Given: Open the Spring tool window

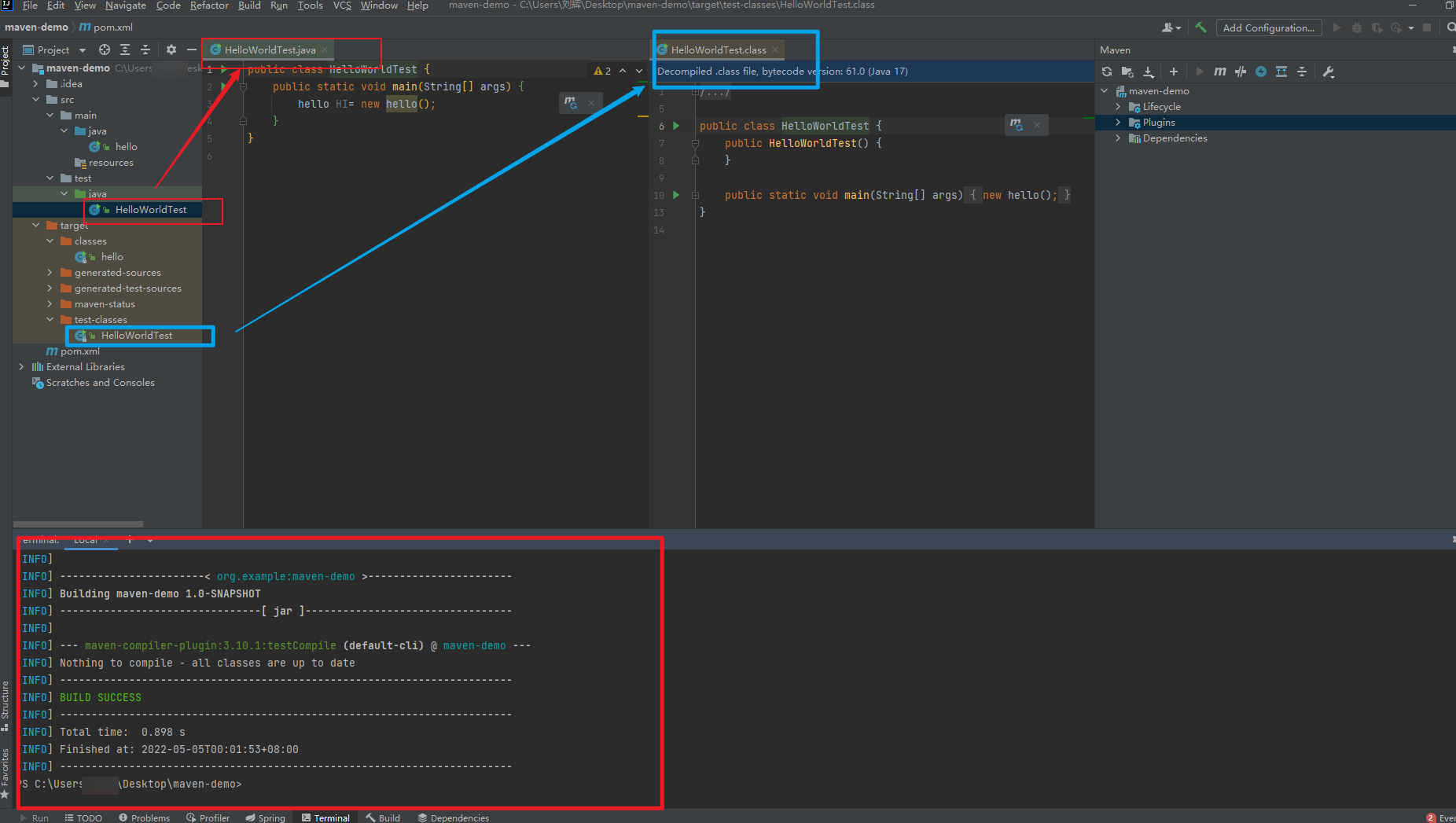Looking at the screenshot, I should click(x=266, y=817).
